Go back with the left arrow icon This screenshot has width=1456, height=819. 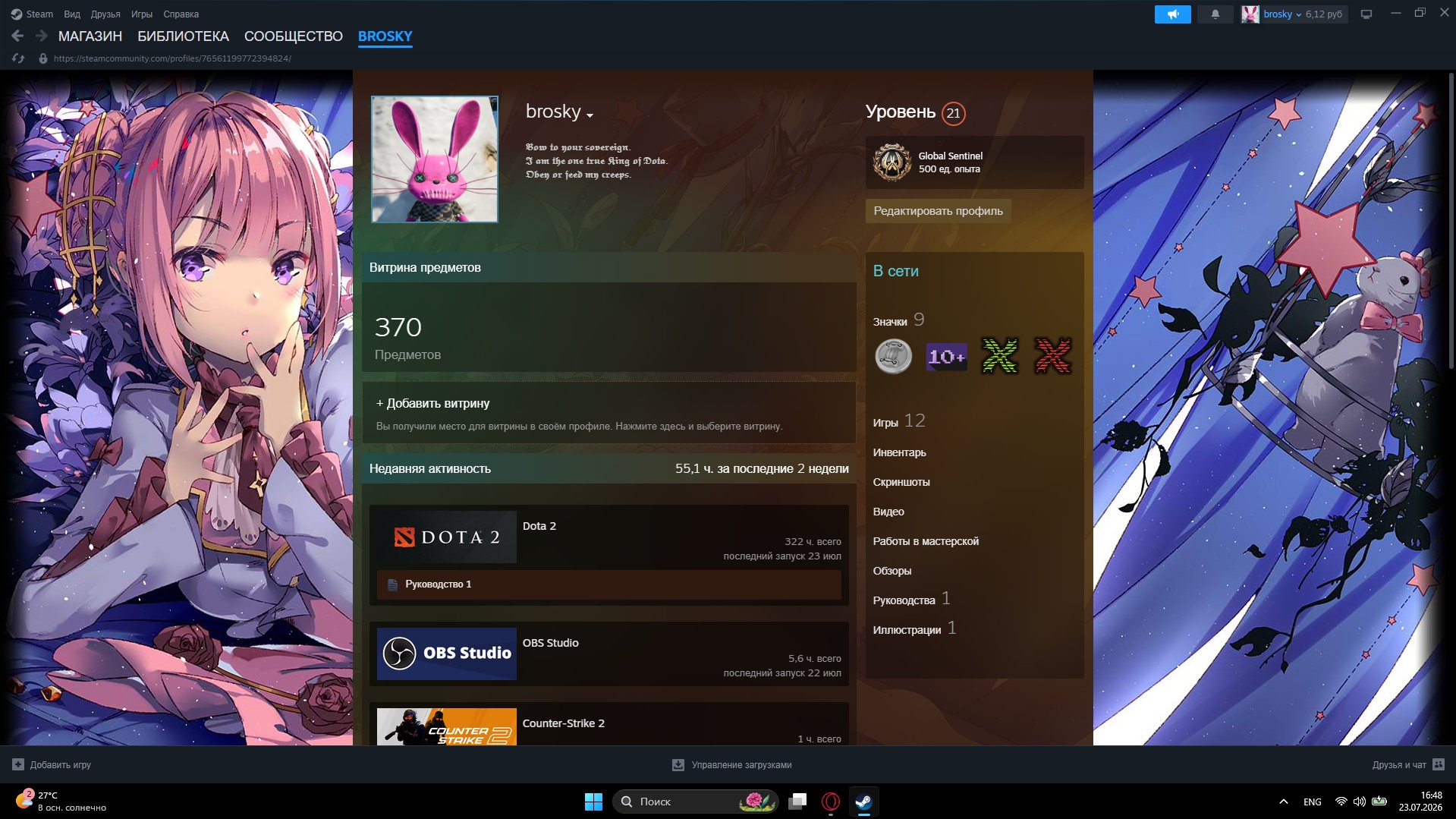point(17,36)
